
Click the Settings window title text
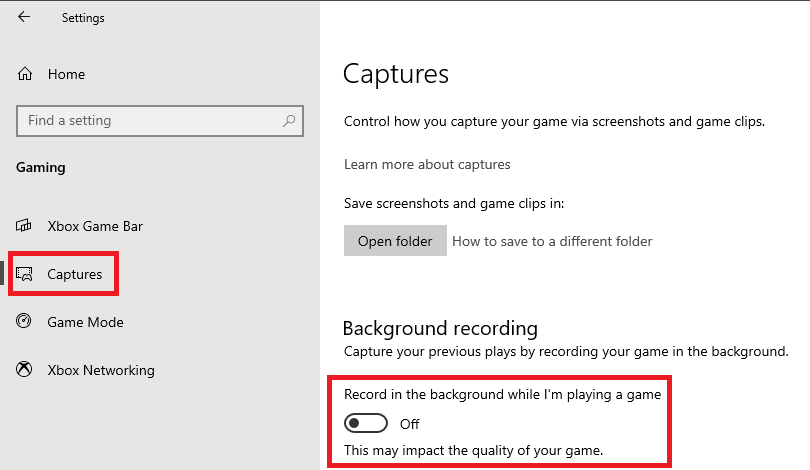83,18
